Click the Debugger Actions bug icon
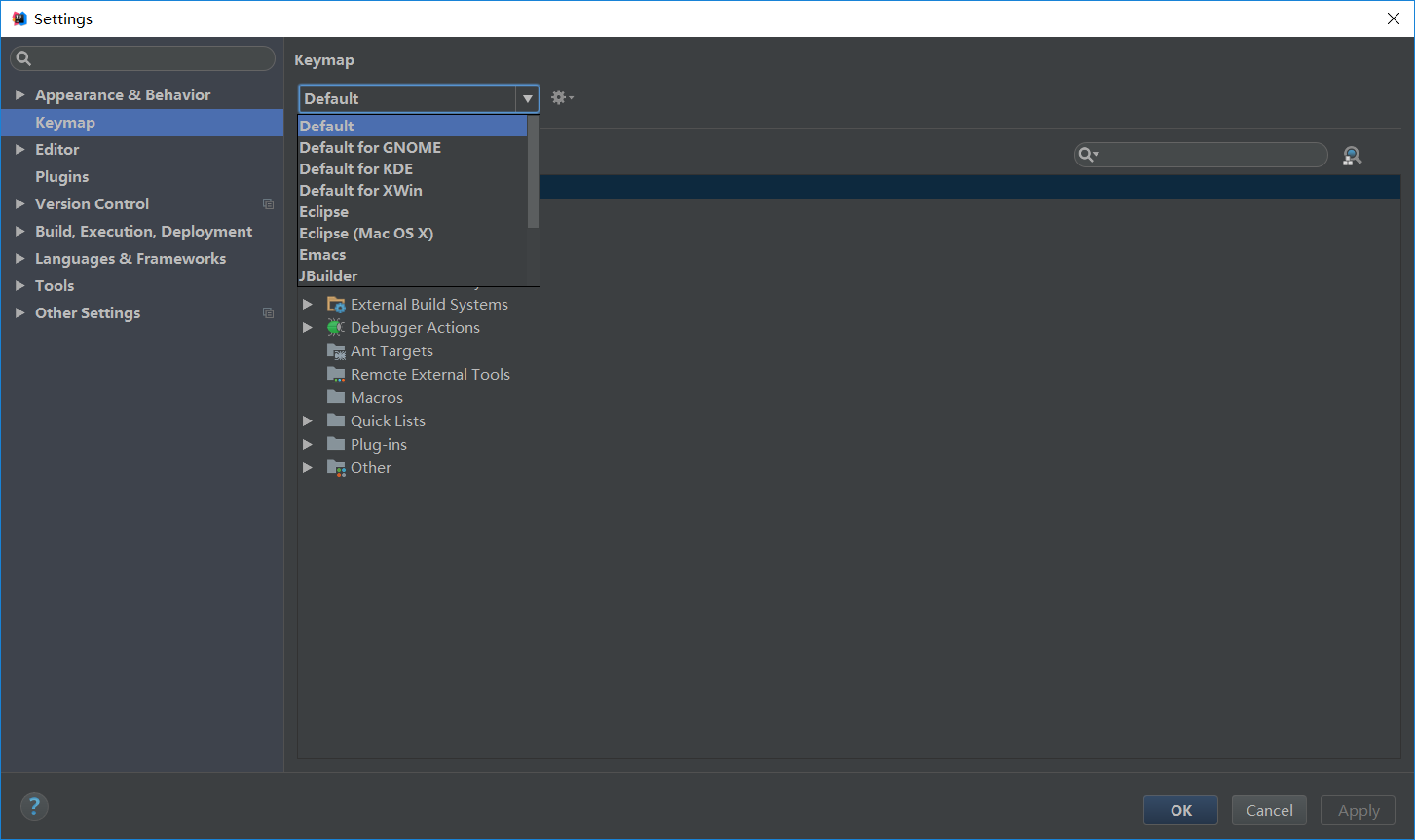Image resolution: width=1415 pixels, height=840 pixels. point(336,328)
